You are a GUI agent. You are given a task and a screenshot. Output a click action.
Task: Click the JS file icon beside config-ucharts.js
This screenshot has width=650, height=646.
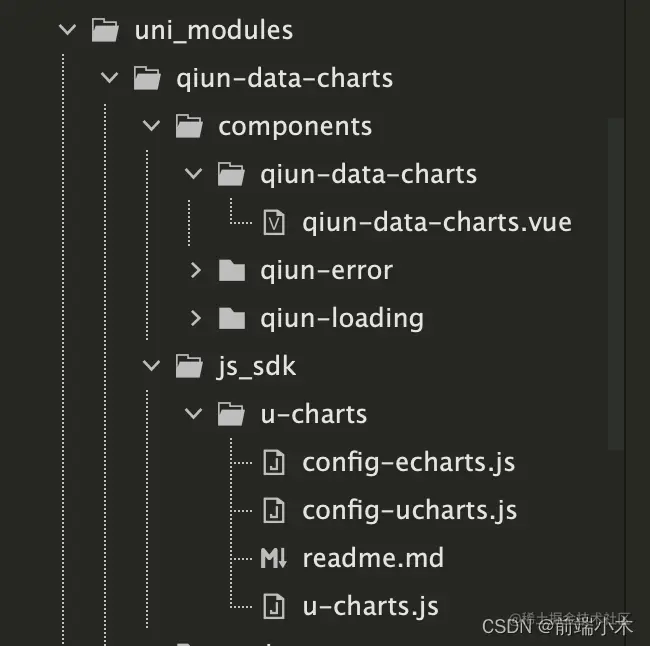click(274, 510)
